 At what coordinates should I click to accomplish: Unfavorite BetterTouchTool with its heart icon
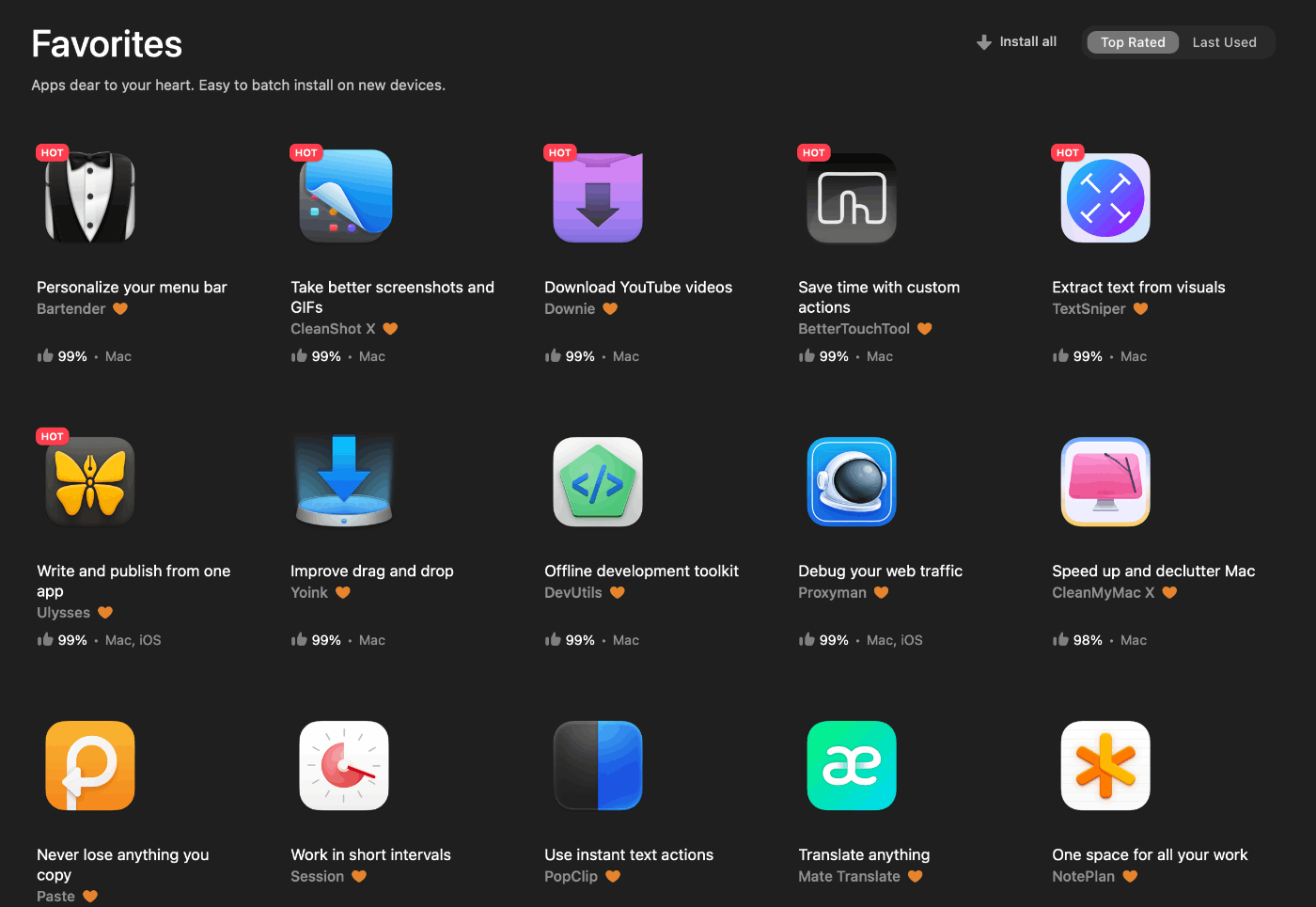[x=925, y=328]
